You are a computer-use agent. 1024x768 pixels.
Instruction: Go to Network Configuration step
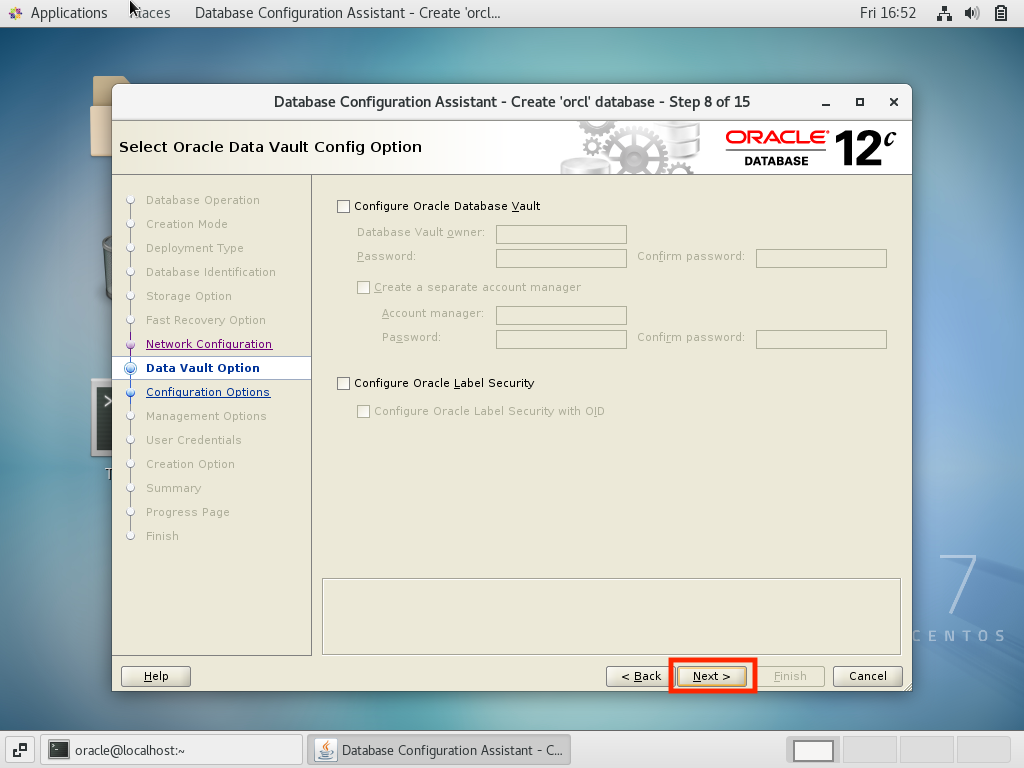click(x=209, y=344)
